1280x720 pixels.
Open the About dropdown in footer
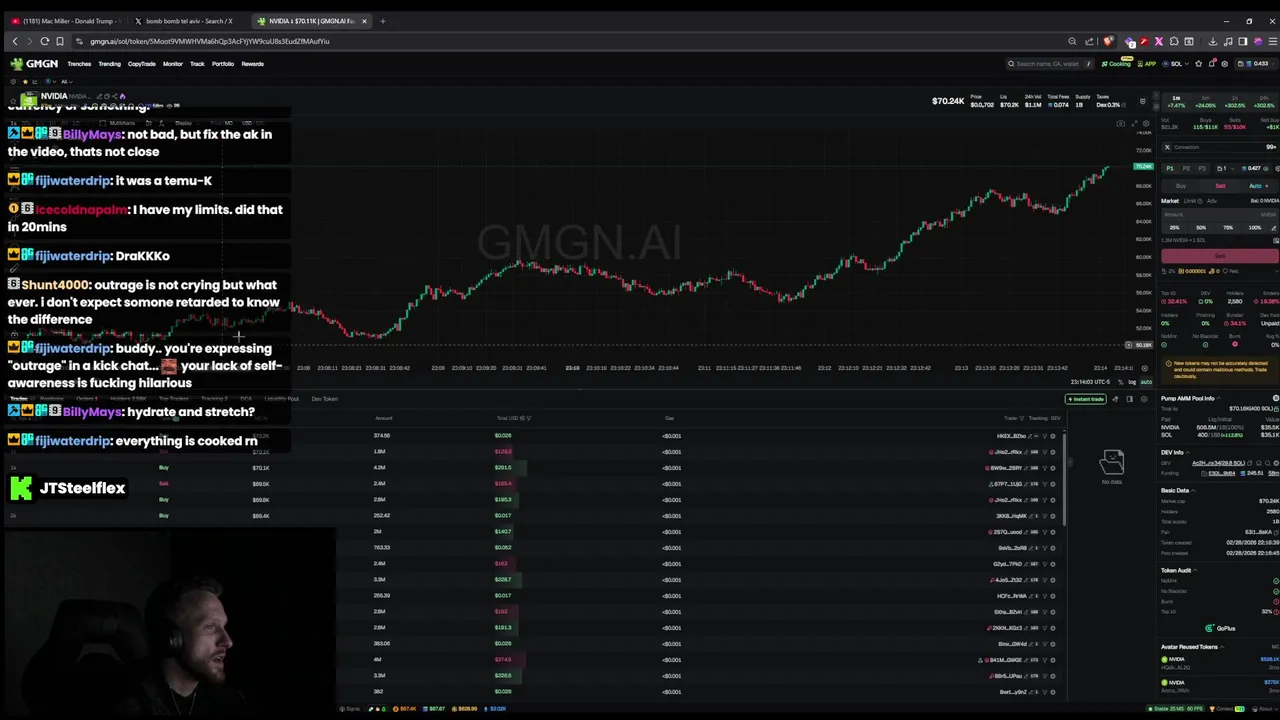tap(1265, 708)
